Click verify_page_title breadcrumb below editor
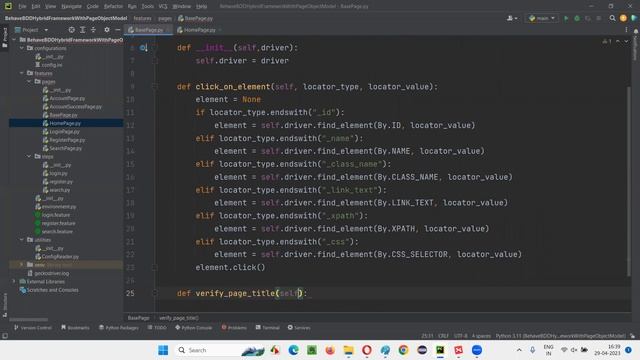Image resolution: width=640 pixels, height=360 pixels. 179,318
